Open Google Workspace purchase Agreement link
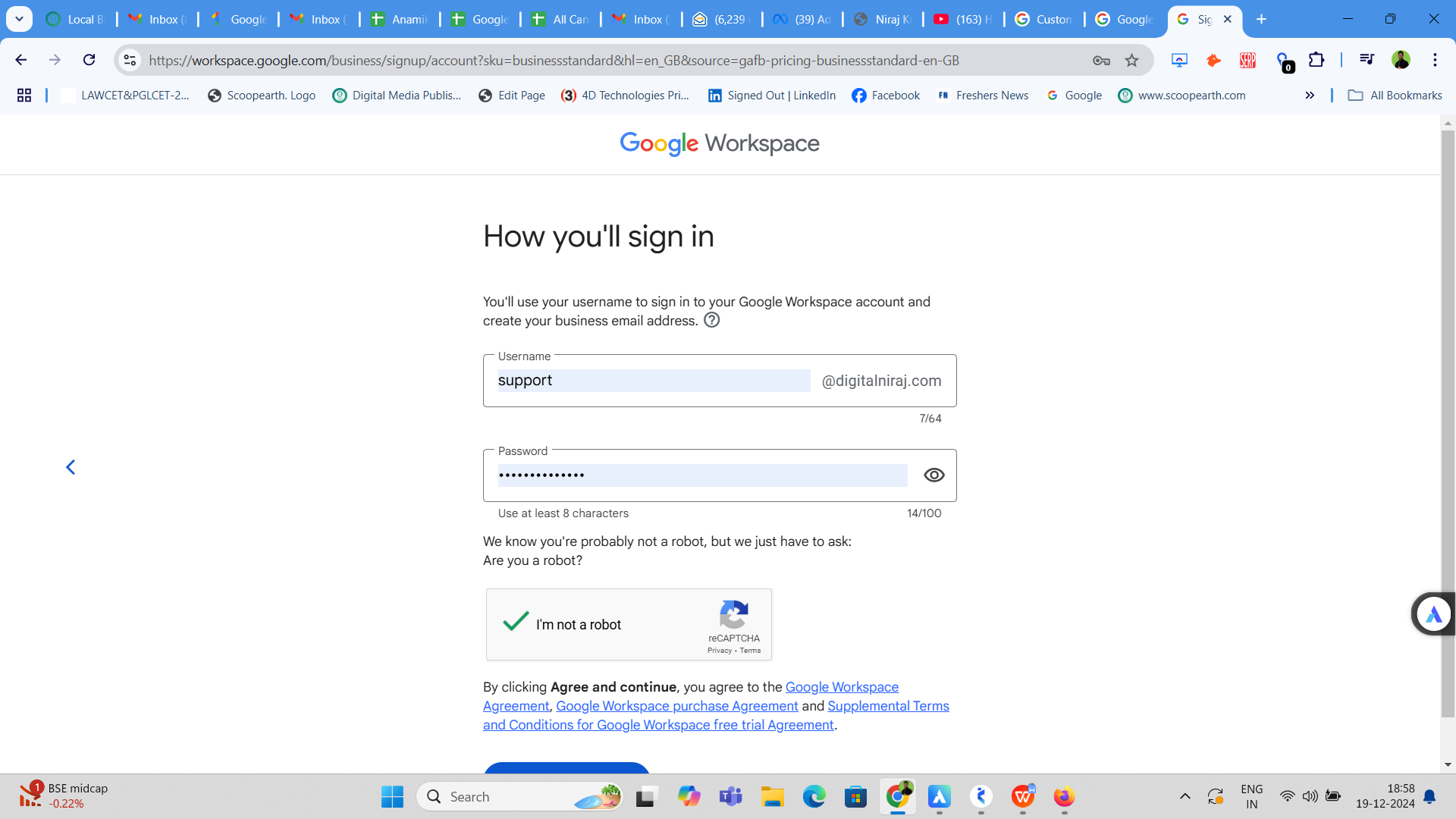The image size is (1456, 819). click(x=676, y=706)
